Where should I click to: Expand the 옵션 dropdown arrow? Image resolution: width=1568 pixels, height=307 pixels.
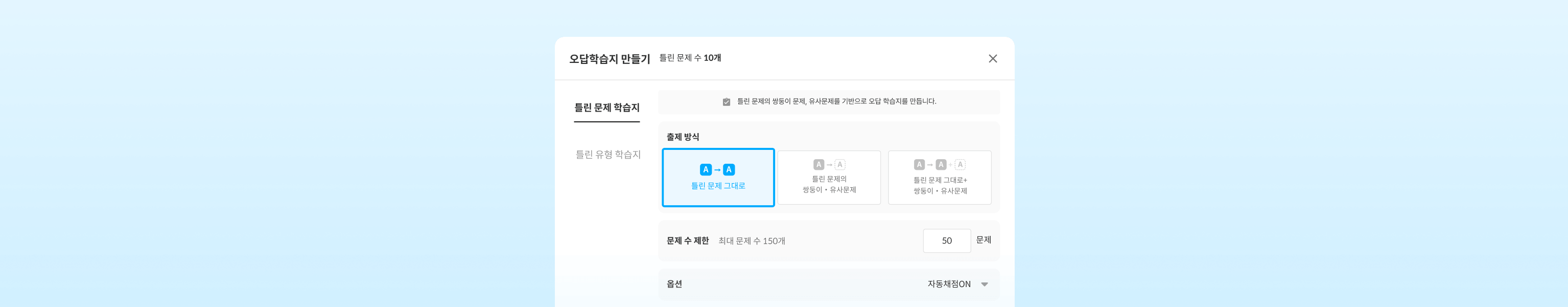pyautogui.click(x=984, y=284)
